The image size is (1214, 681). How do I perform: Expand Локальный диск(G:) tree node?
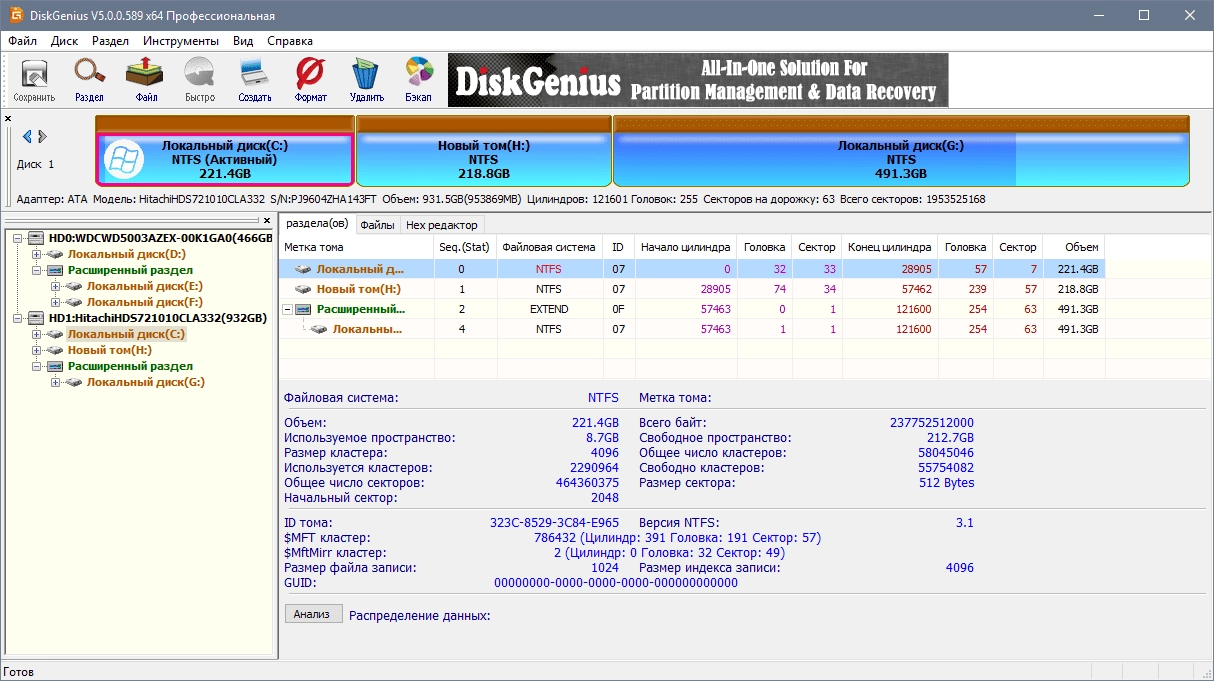tap(56, 382)
